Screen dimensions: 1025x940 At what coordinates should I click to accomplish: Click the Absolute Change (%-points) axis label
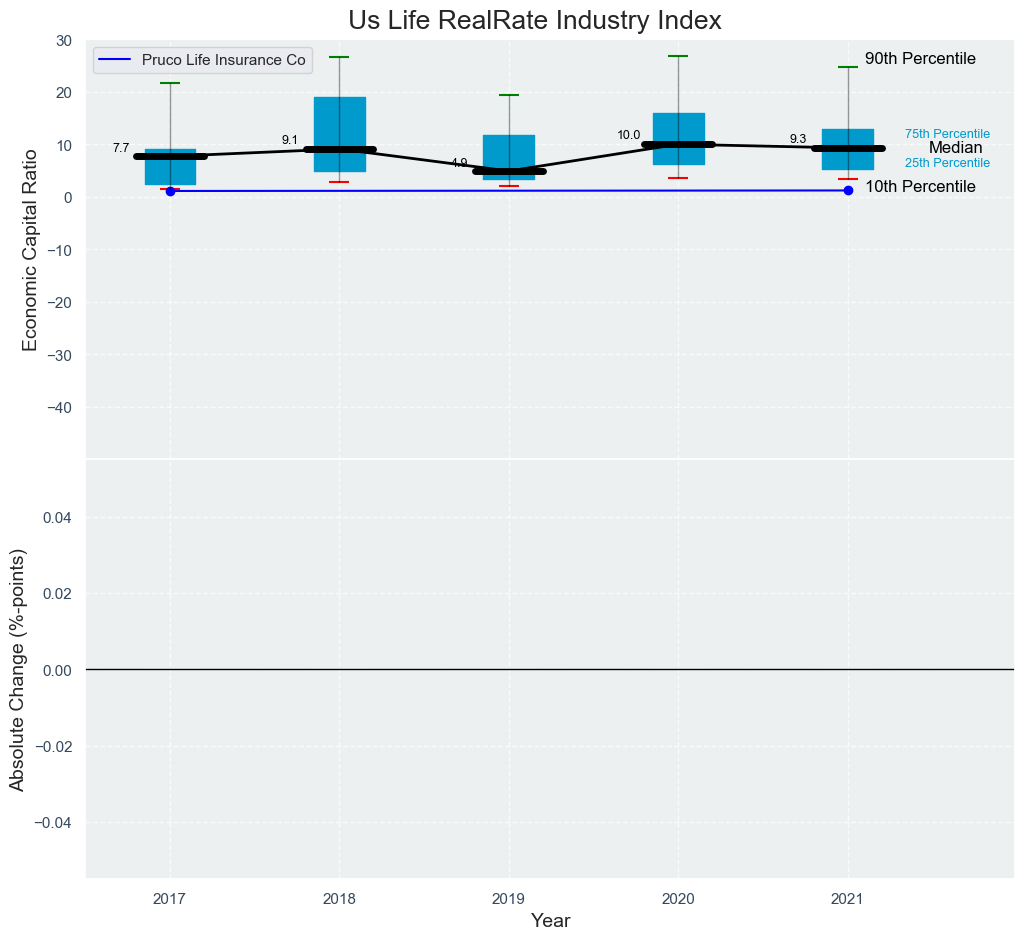pos(17,669)
